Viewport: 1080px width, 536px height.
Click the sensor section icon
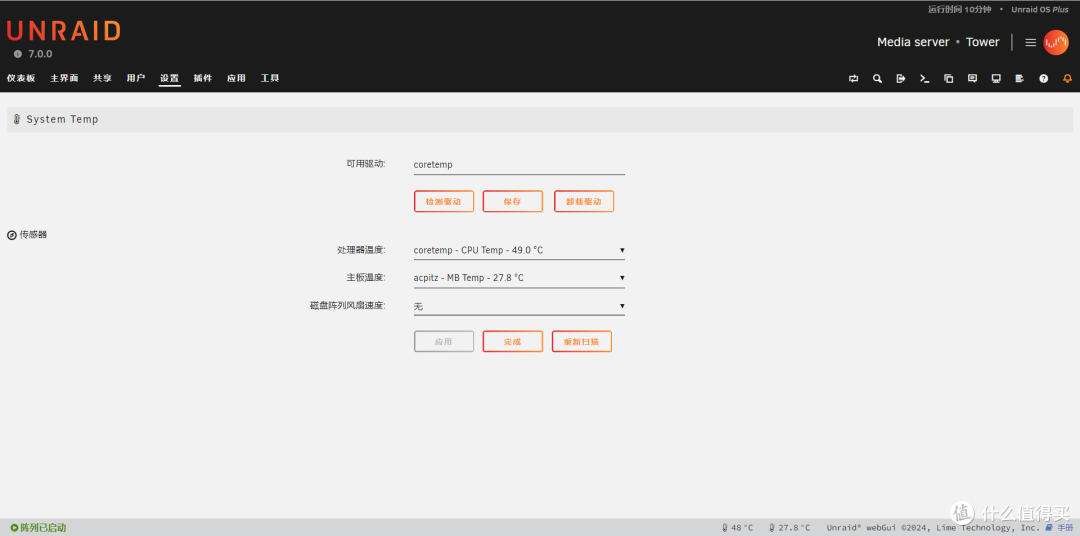coord(12,235)
